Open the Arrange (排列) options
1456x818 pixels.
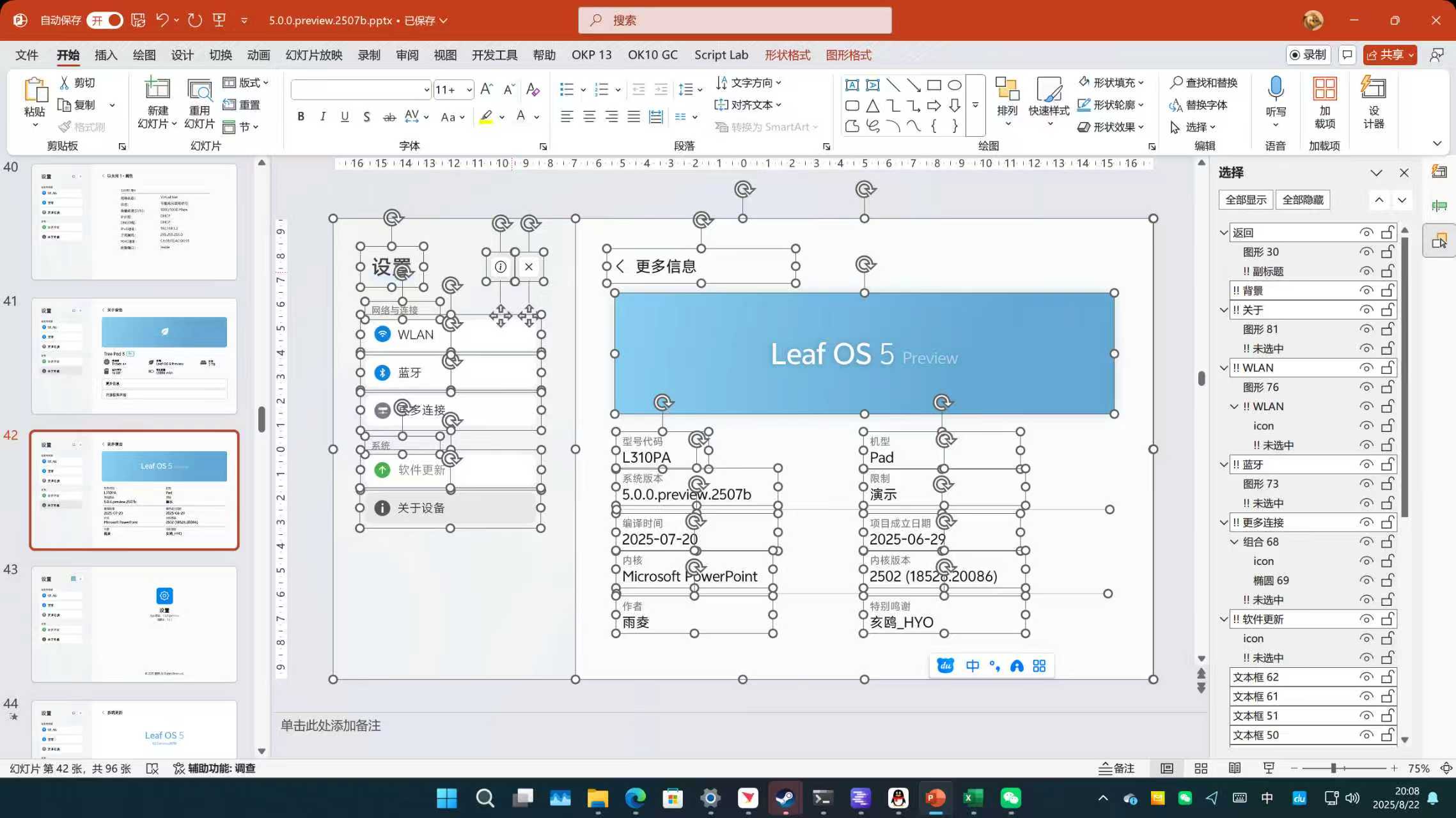point(1008,102)
